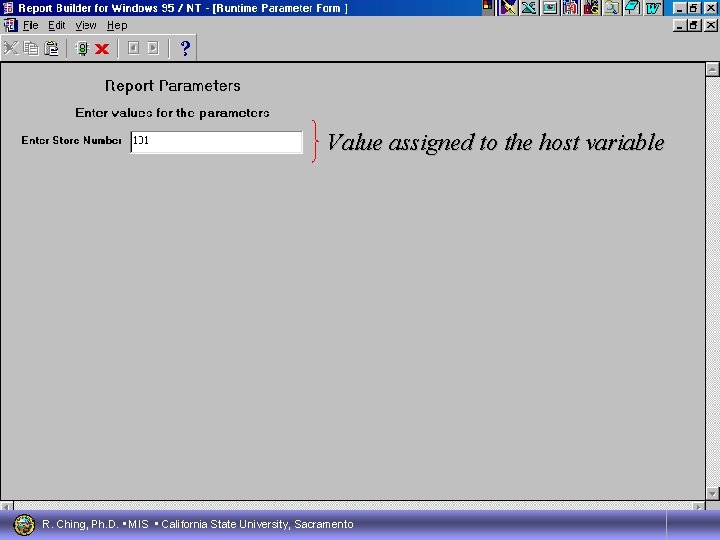Click the Enter Store Number input field
The height and width of the screenshot is (540, 720).
pos(216,142)
